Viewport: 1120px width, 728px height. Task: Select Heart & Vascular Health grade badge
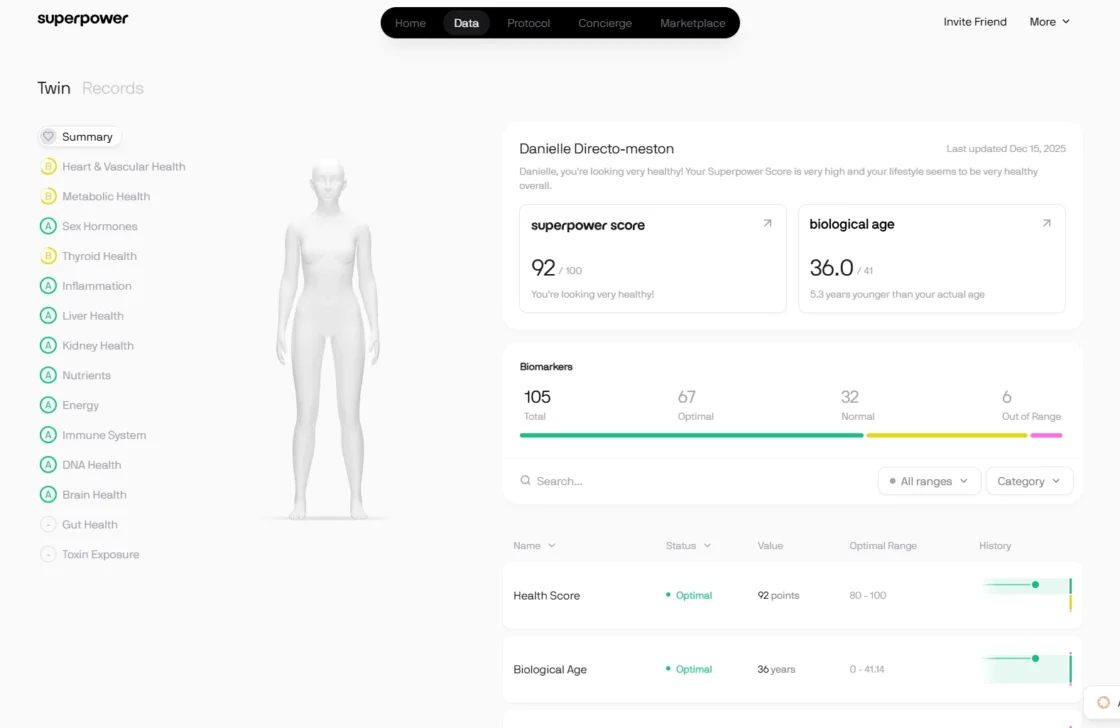(x=47, y=167)
